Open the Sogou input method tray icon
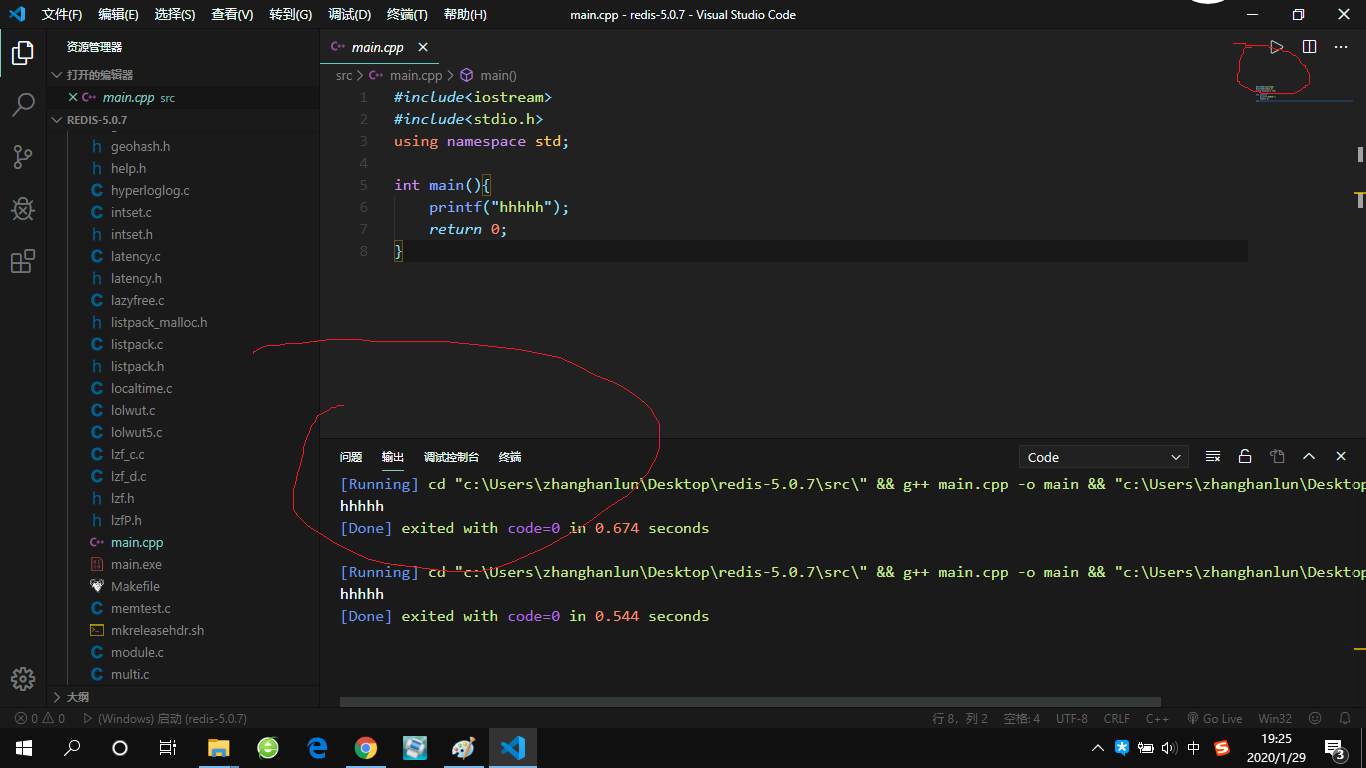 coord(1221,748)
